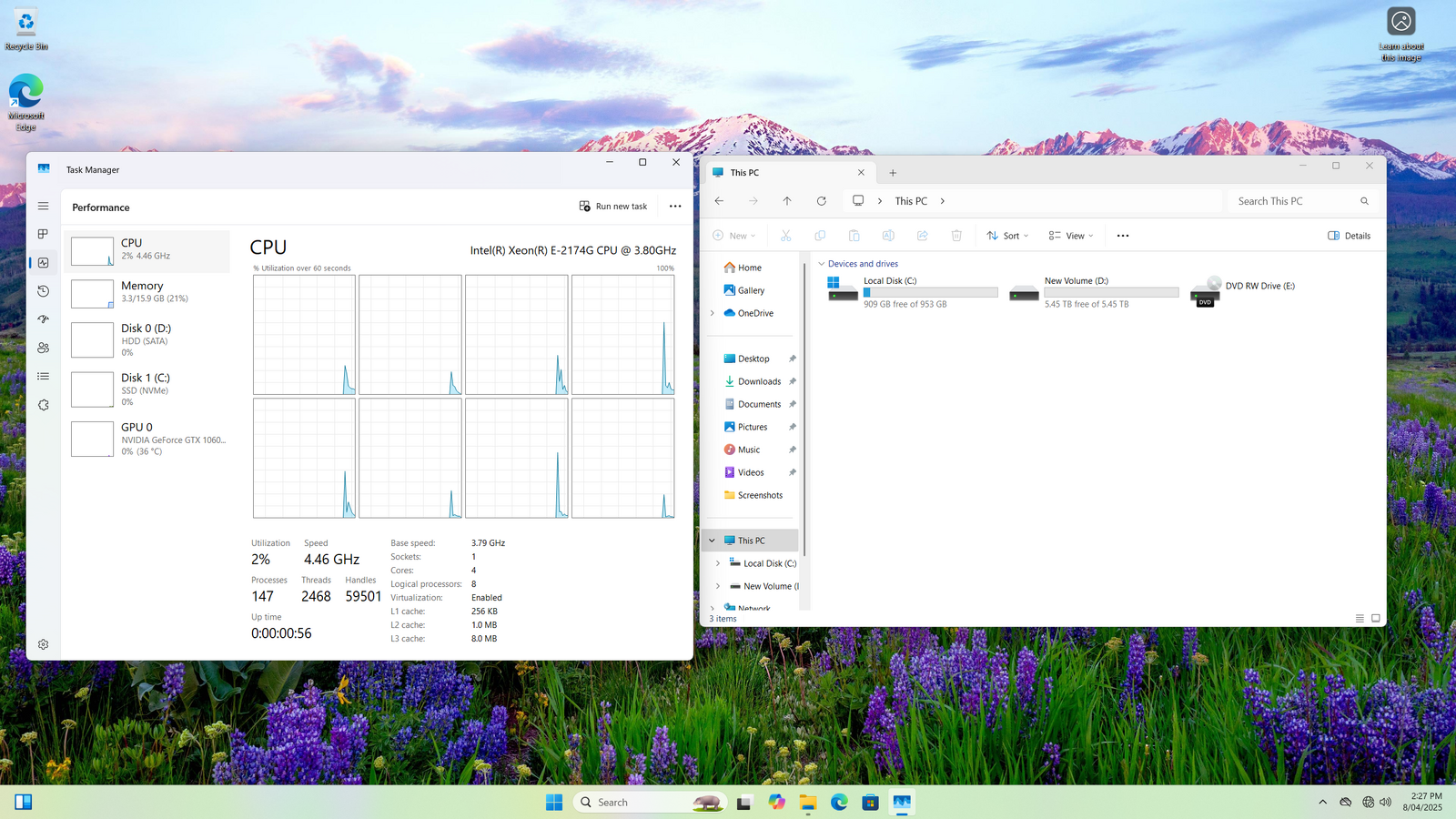1456x819 pixels.
Task: Click the Refresh button in File Explorer
Action: click(821, 201)
